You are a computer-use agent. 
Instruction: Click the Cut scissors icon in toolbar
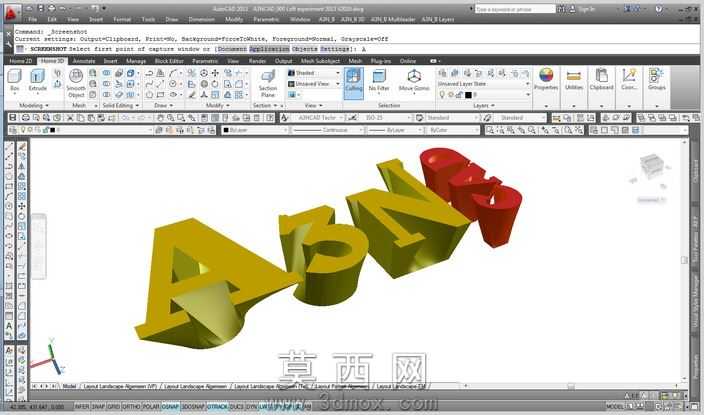pos(70,118)
